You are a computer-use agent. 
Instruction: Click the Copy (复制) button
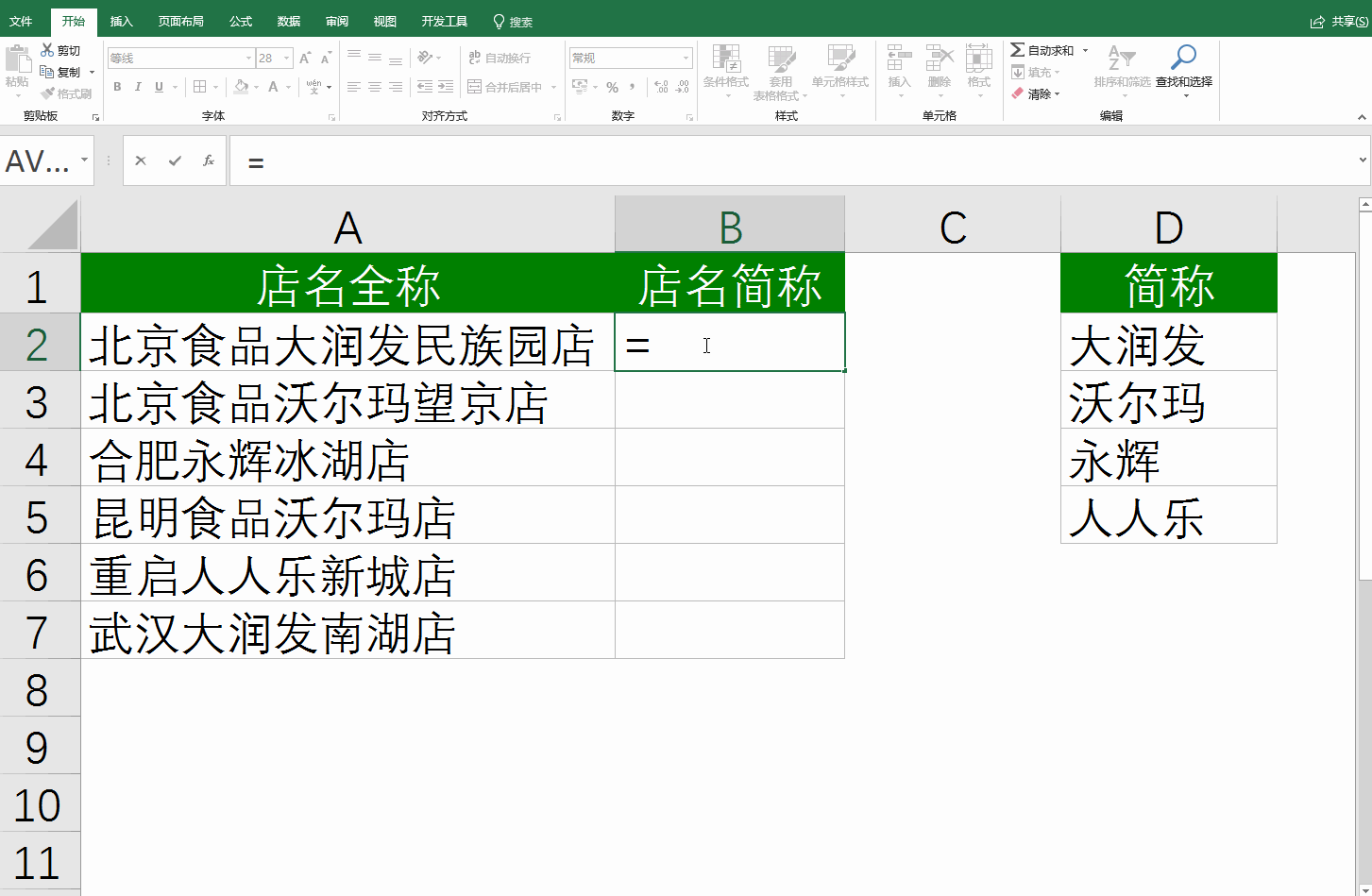(60, 72)
